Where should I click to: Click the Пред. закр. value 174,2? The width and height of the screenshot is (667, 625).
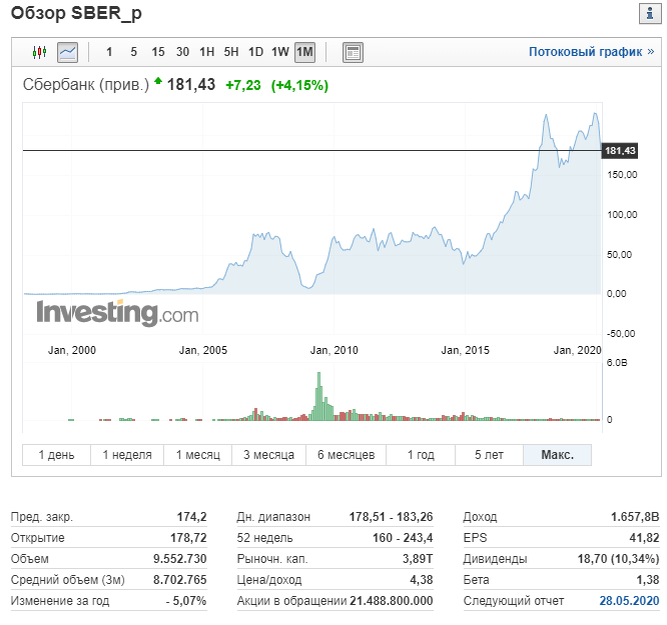coord(191,517)
